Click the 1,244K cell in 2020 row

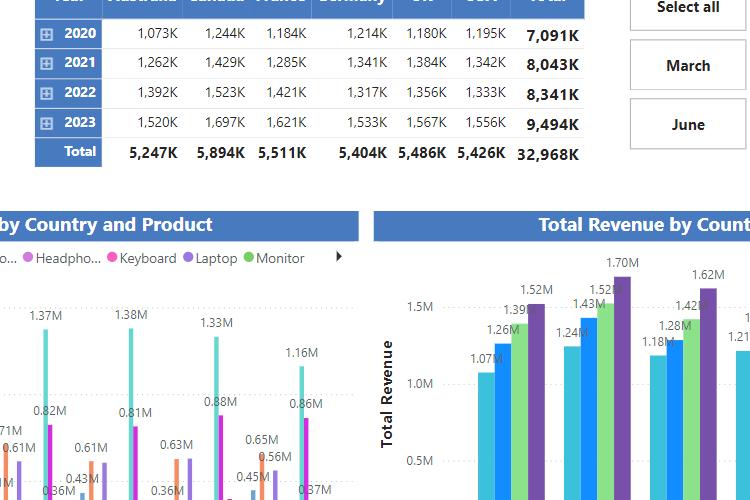tap(225, 33)
